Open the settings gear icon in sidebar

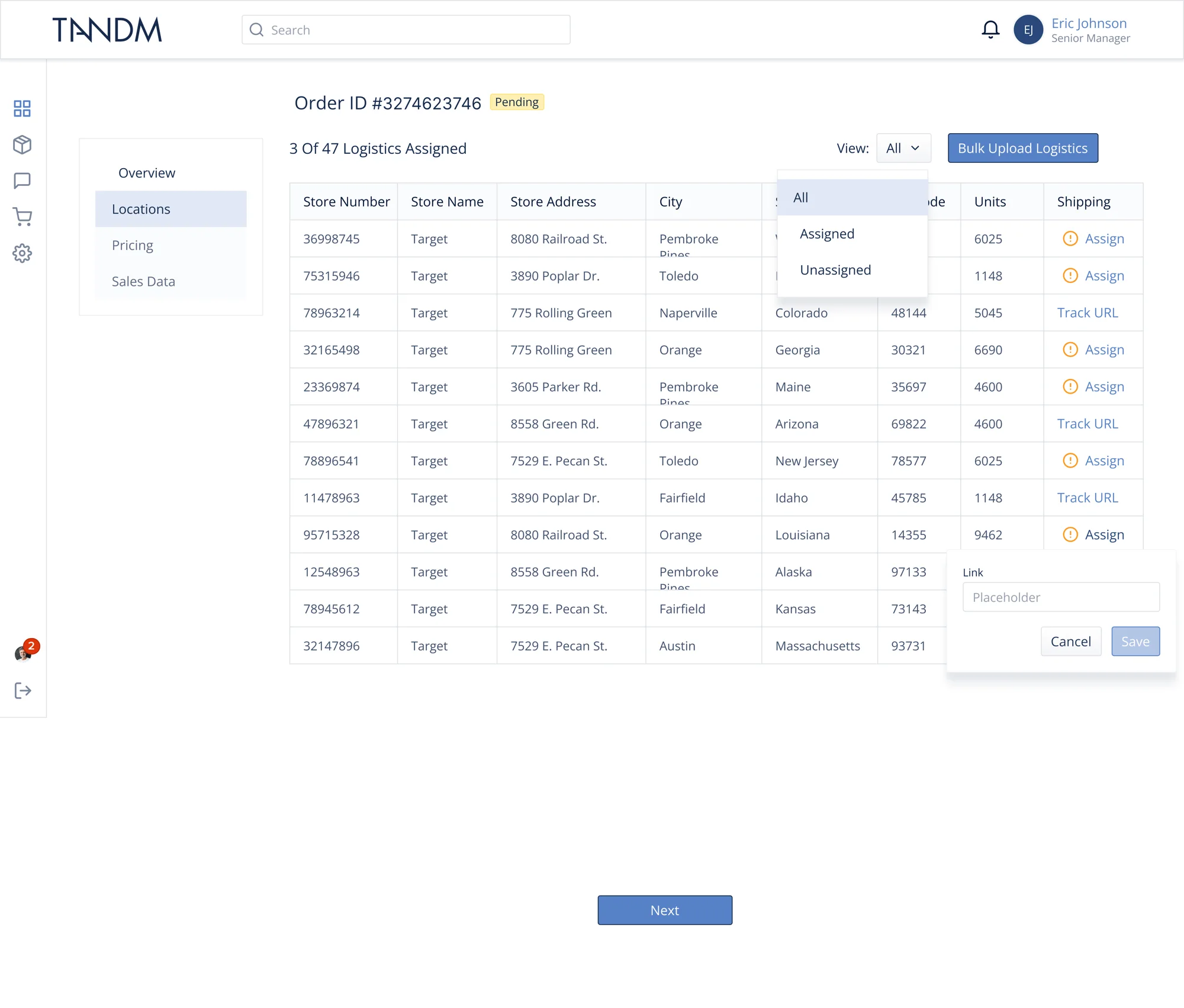[x=22, y=253]
